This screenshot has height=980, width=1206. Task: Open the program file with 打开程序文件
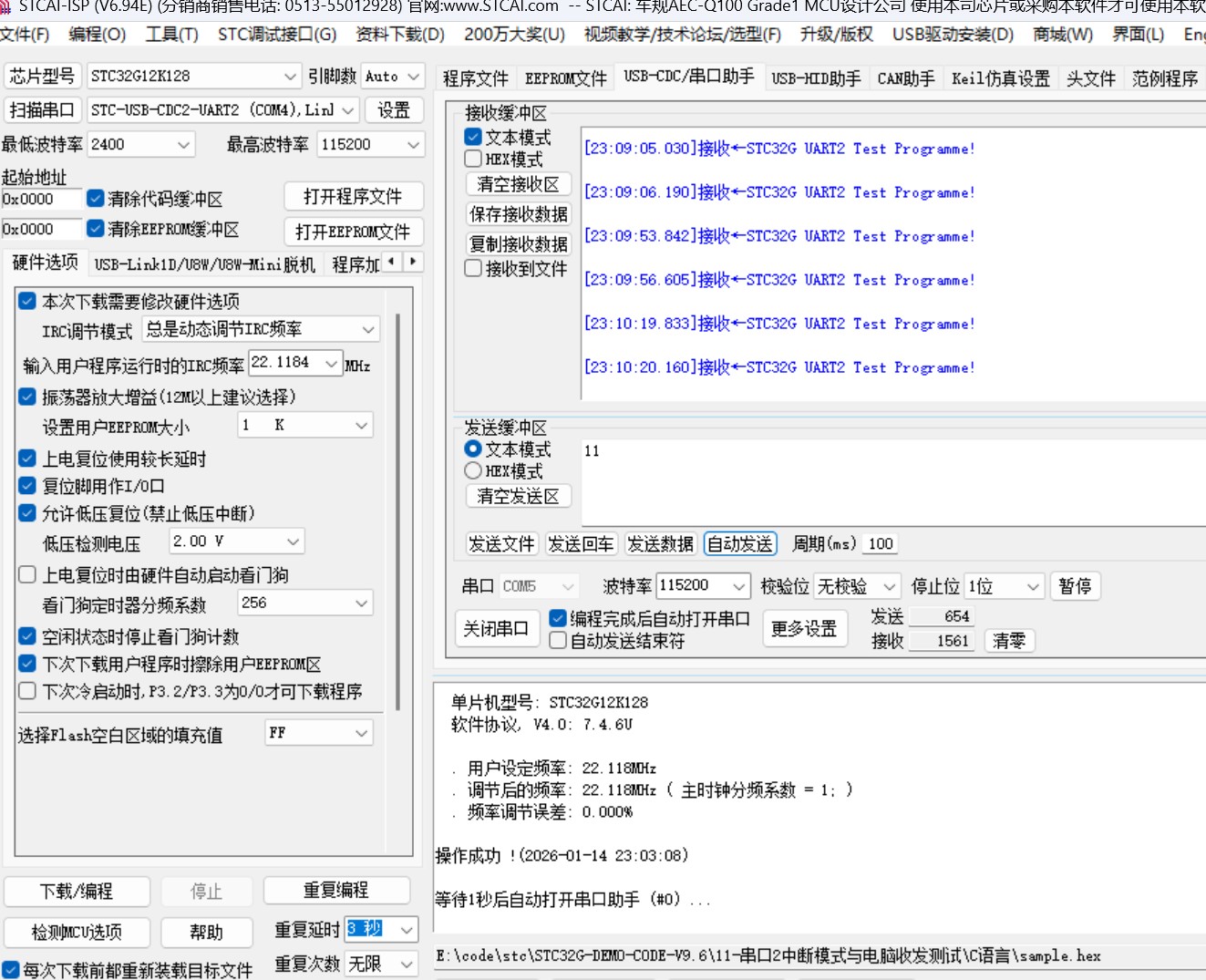pyautogui.click(x=353, y=196)
